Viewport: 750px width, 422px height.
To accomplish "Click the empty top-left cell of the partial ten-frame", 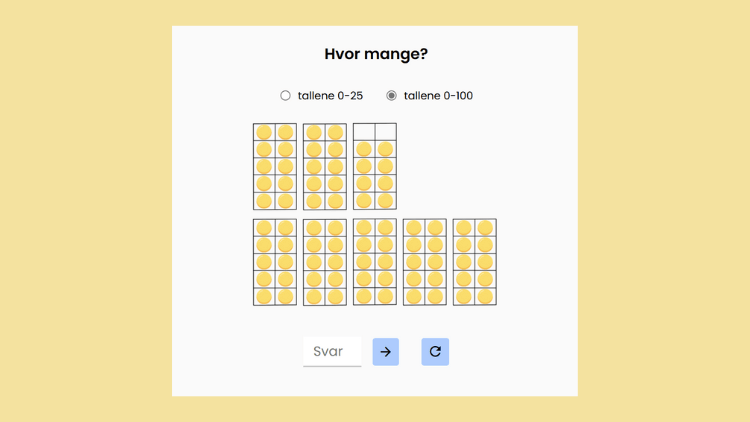I will tap(364, 132).
